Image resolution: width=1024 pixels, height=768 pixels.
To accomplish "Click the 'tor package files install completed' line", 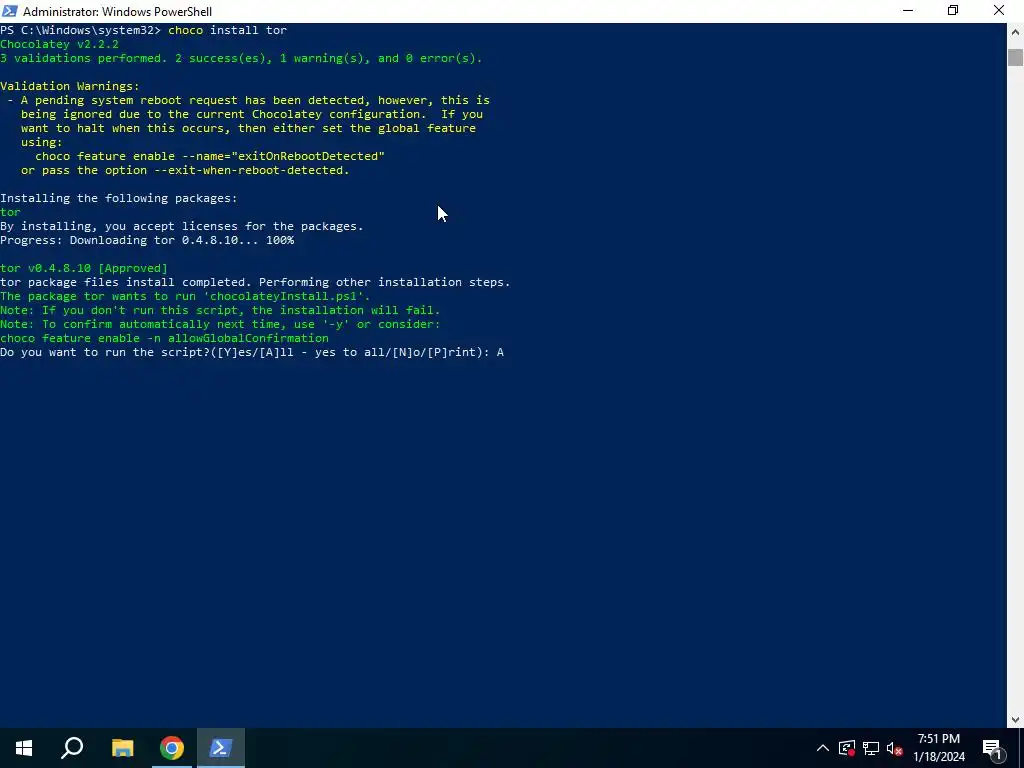I will click(255, 282).
